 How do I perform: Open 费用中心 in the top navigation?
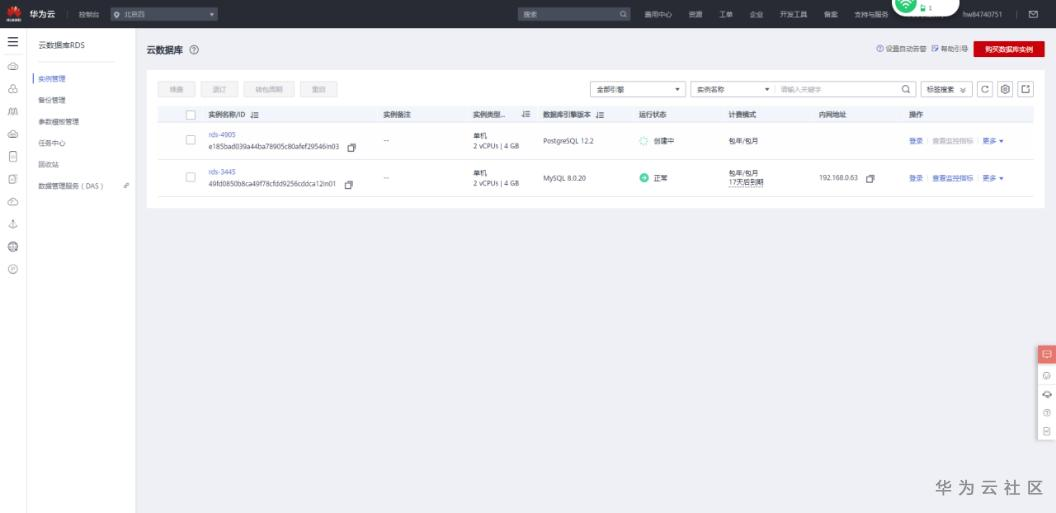pyautogui.click(x=658, y=14)
